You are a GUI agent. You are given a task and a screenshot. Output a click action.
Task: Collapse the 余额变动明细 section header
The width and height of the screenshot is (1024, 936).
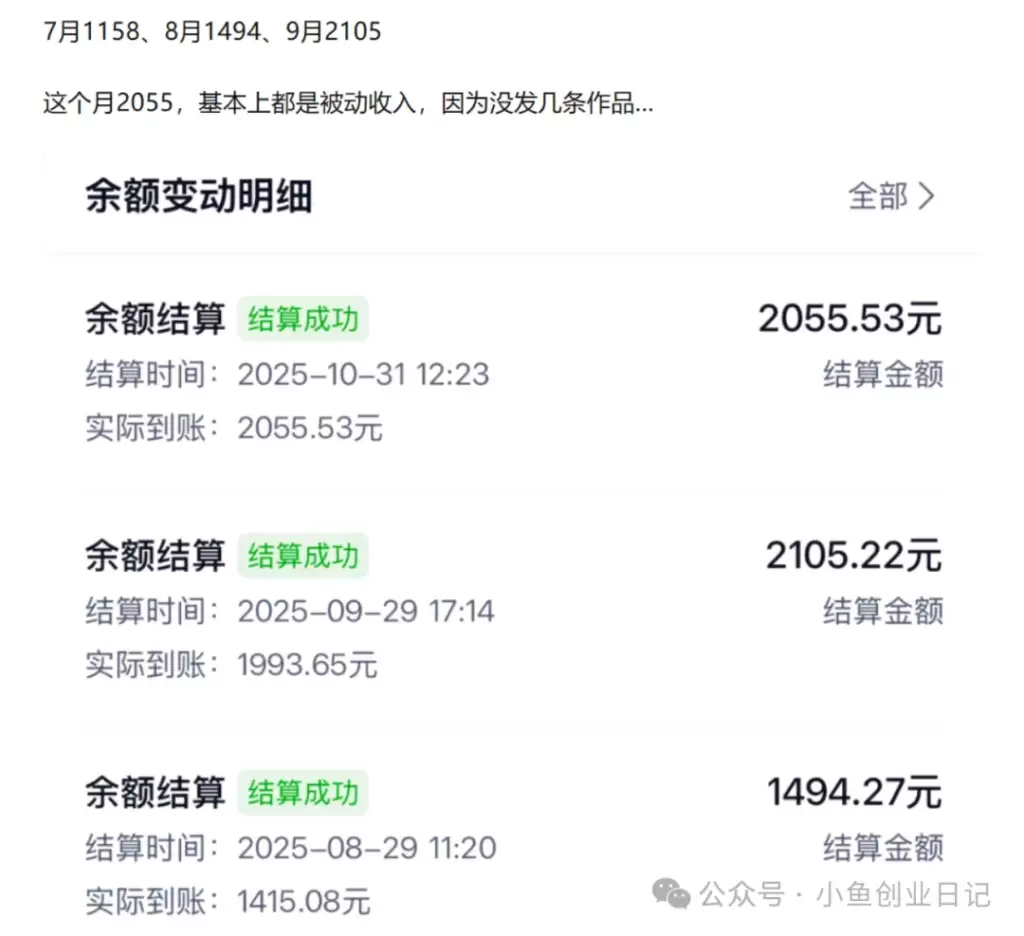tap(198, 197)
